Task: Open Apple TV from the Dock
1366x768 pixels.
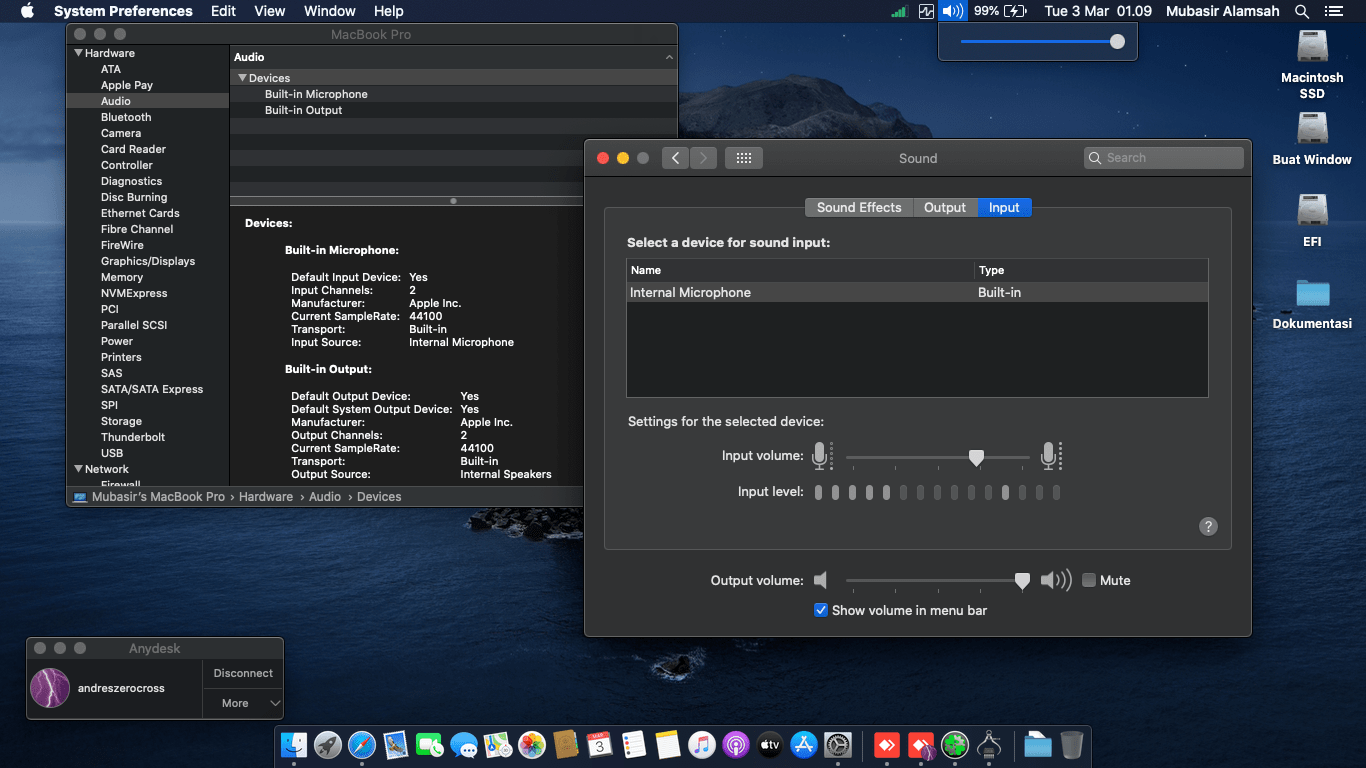Action: tap(770, 745)
